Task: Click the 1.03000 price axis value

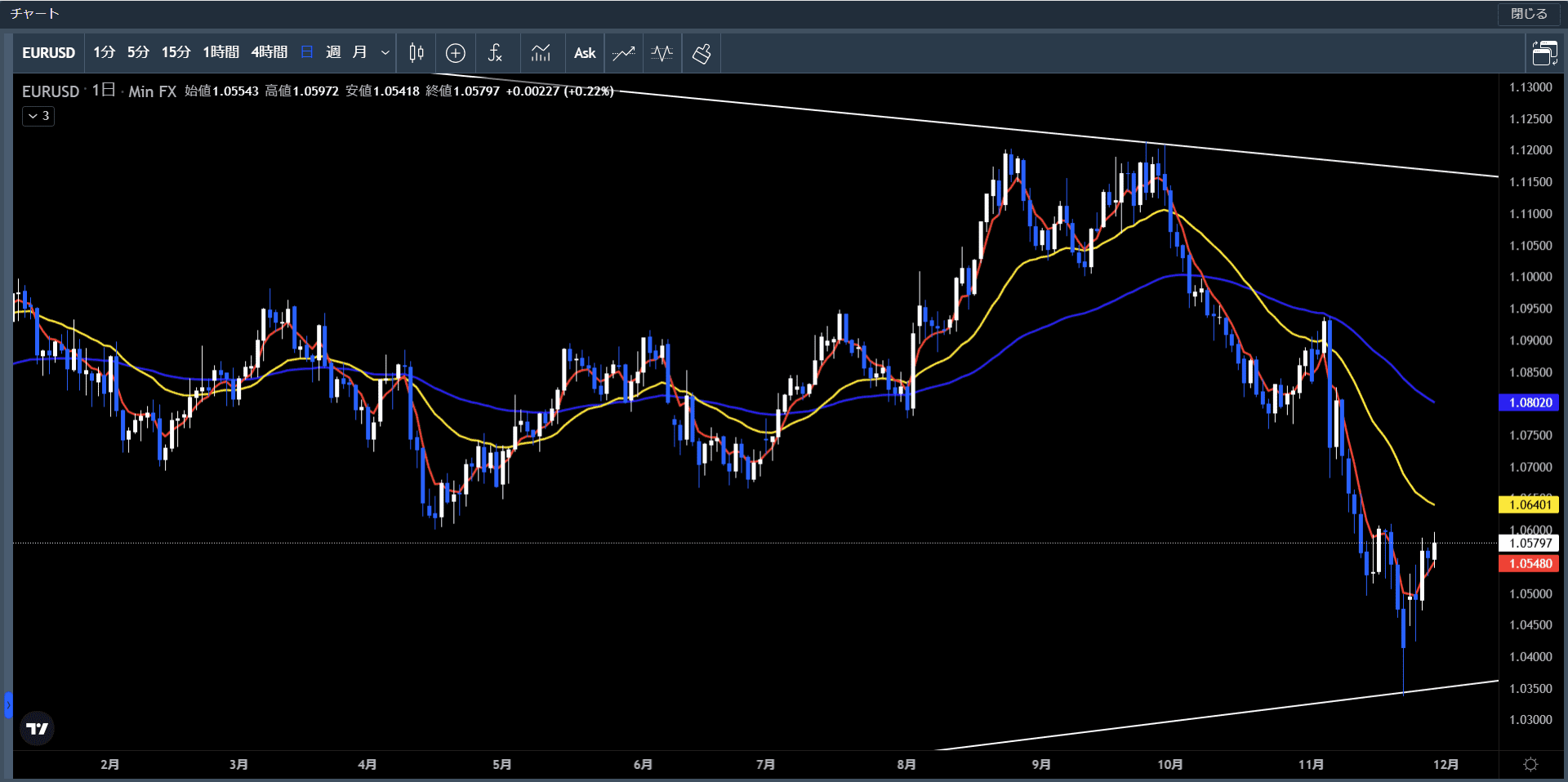Action: point(1530,720)
